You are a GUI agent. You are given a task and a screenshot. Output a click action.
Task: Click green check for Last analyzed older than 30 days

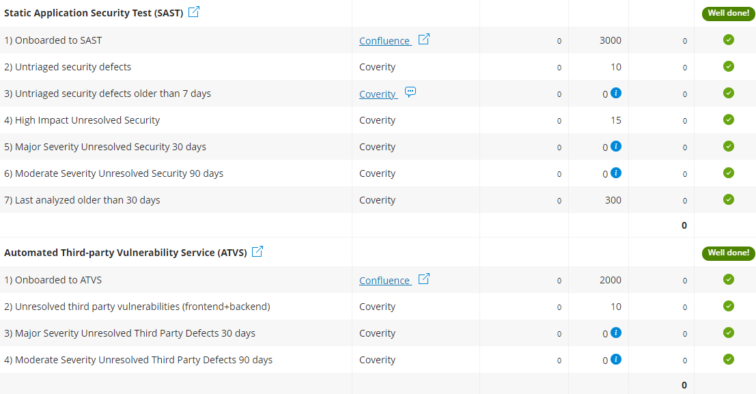[729, 199]
